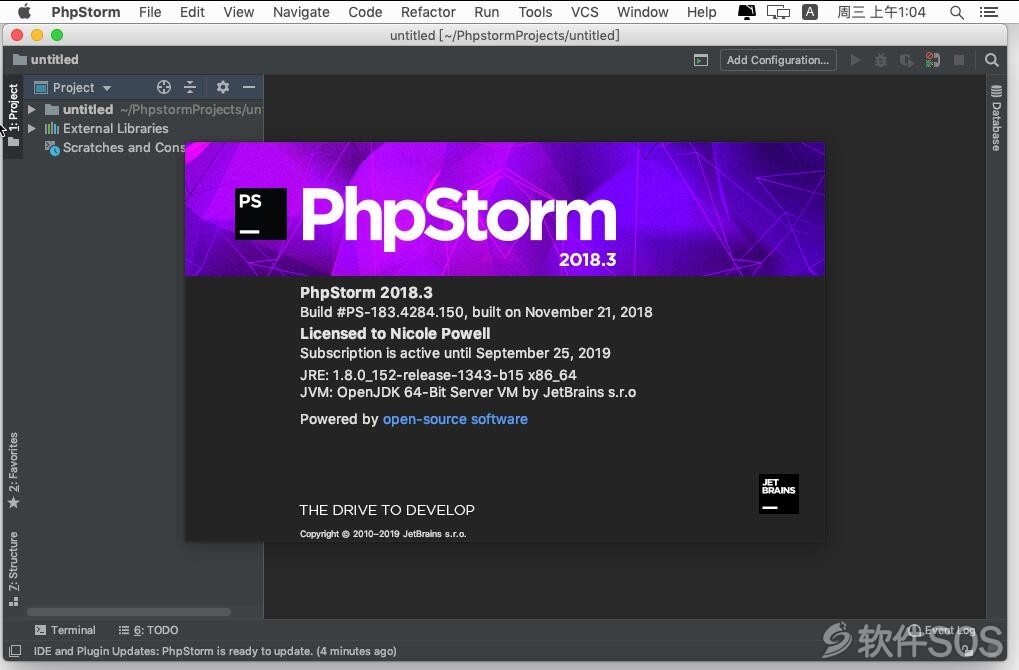The height and width of the screenshot is (670, 1019).
Task: Open the Apple menu
Action: coord(23,12)
